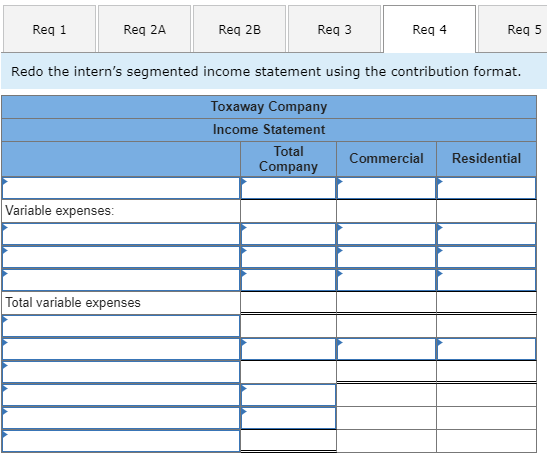Click the Variable expenses: row label
The width and height of the screenshot is (547, 460).
(60, 211)
